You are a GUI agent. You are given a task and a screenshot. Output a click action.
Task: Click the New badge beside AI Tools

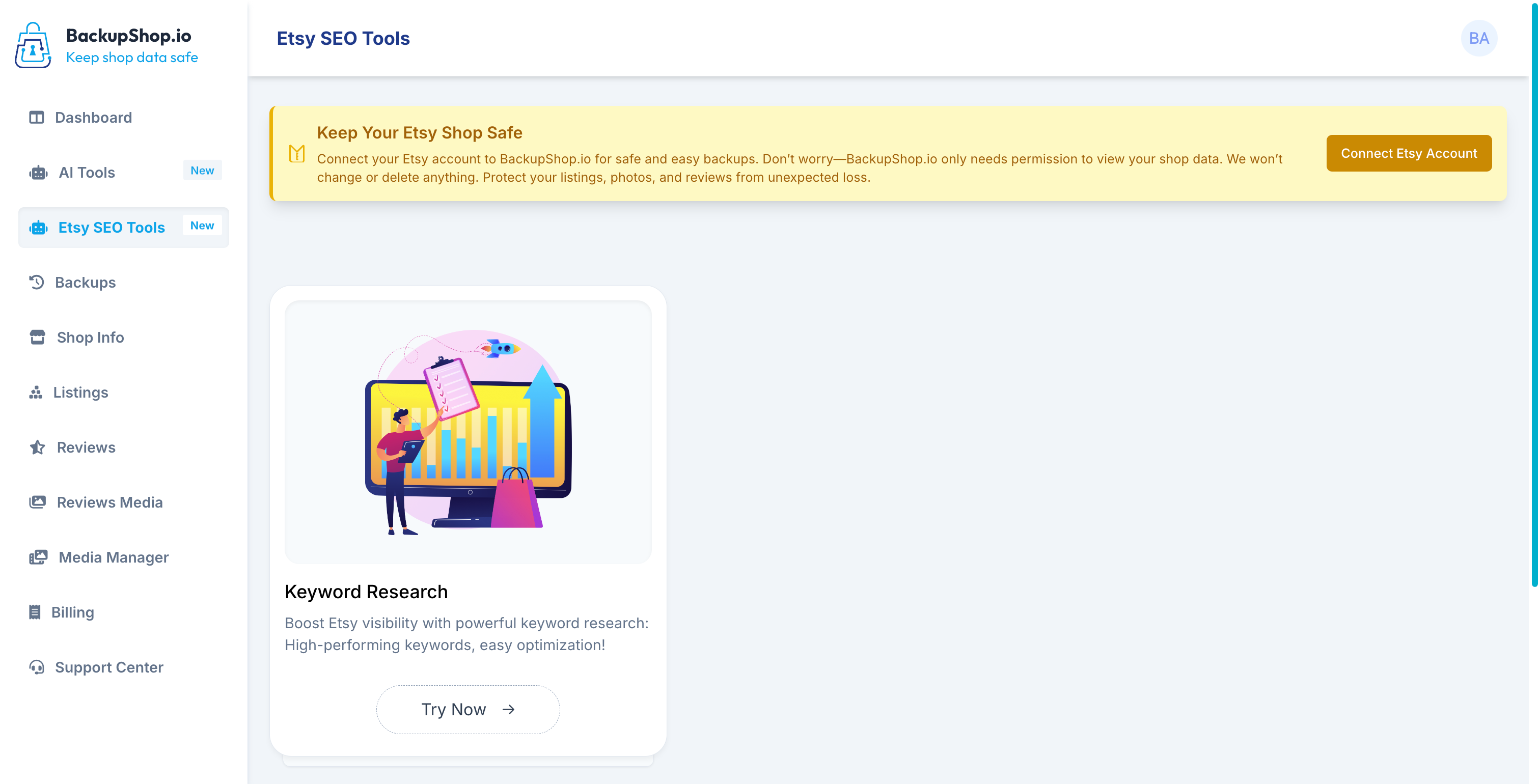click(x=202, y=171)
